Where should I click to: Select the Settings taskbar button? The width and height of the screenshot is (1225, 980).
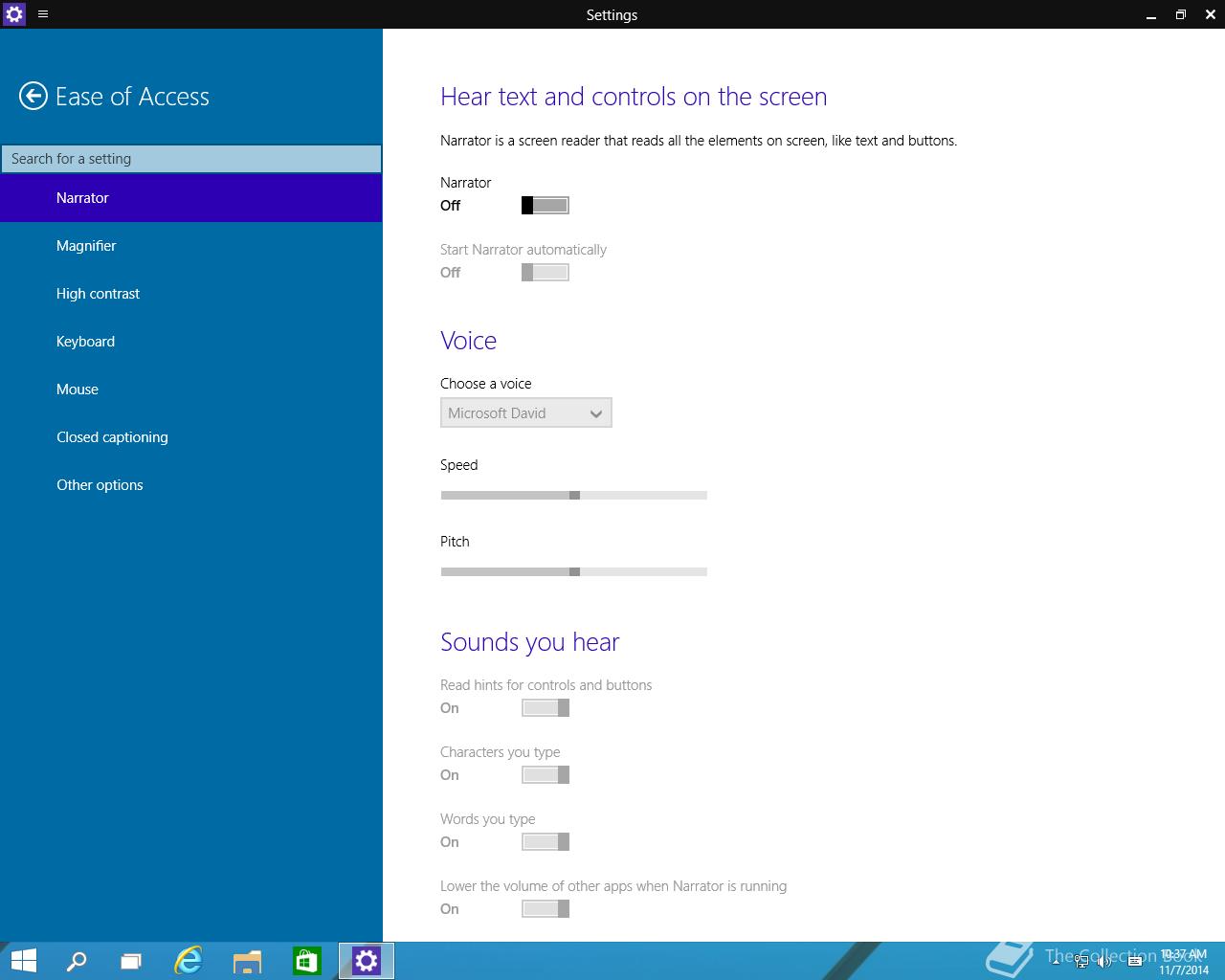pos(367,961)
